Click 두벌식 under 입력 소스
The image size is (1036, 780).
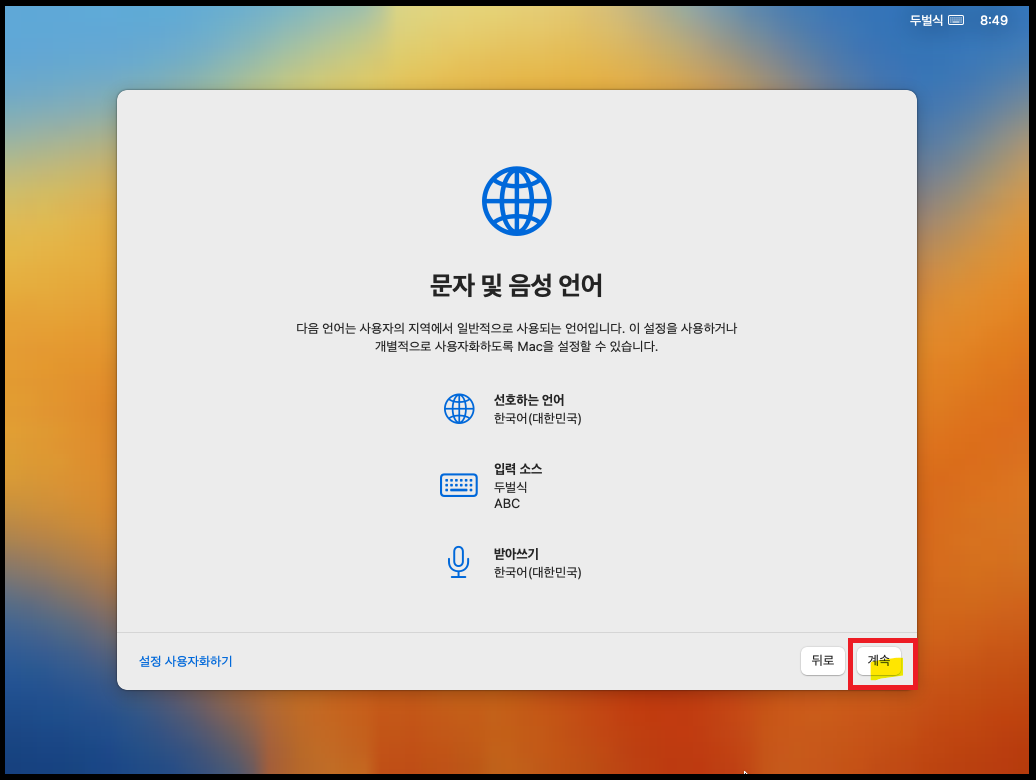tap(511, 487)
